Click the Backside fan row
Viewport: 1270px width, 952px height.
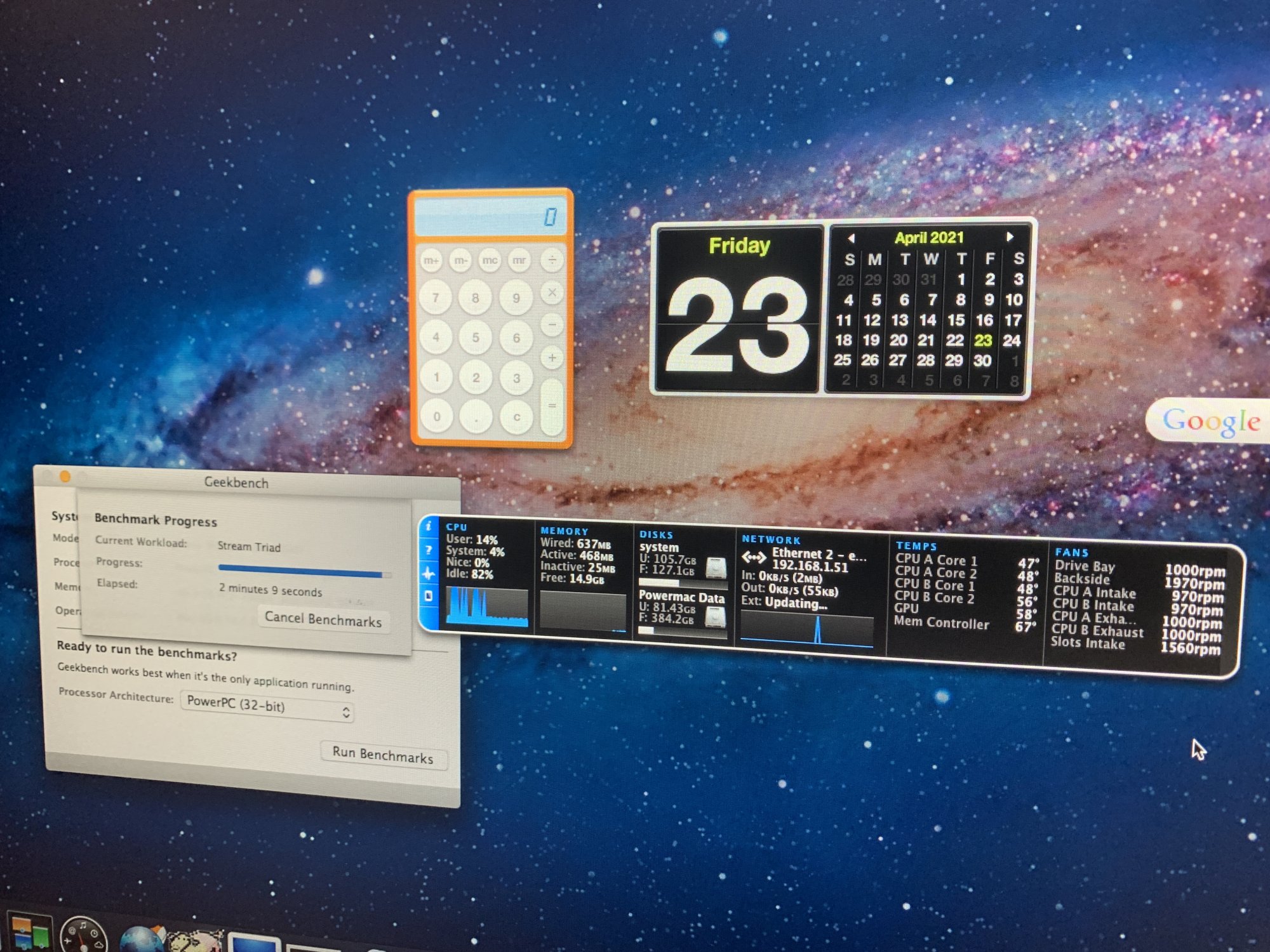pos(1139,581)
